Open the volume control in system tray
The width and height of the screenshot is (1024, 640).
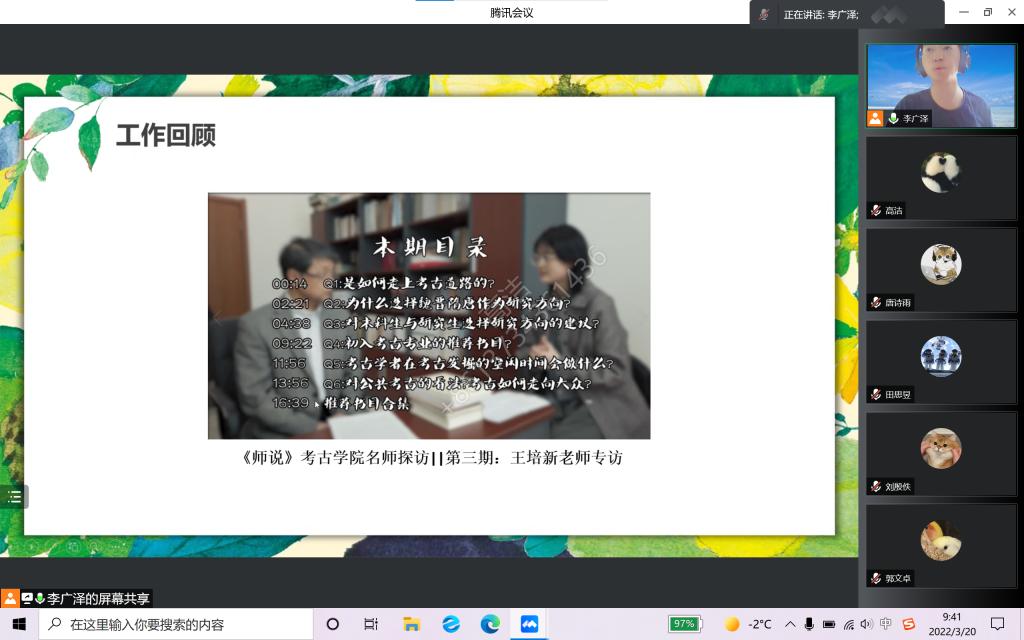866,624
